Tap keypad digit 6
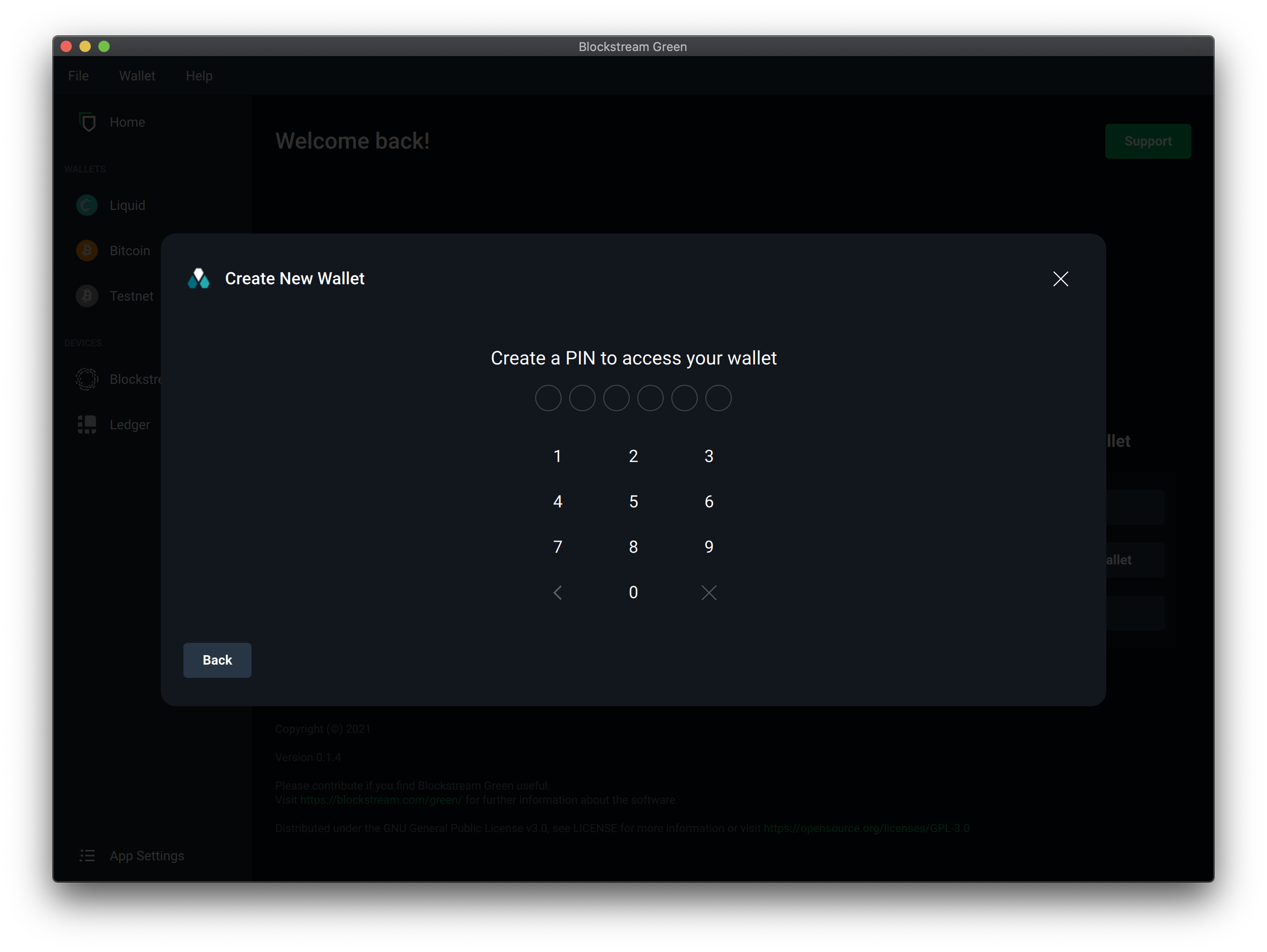Screen dimensions: 1267x952 [709, 501]
